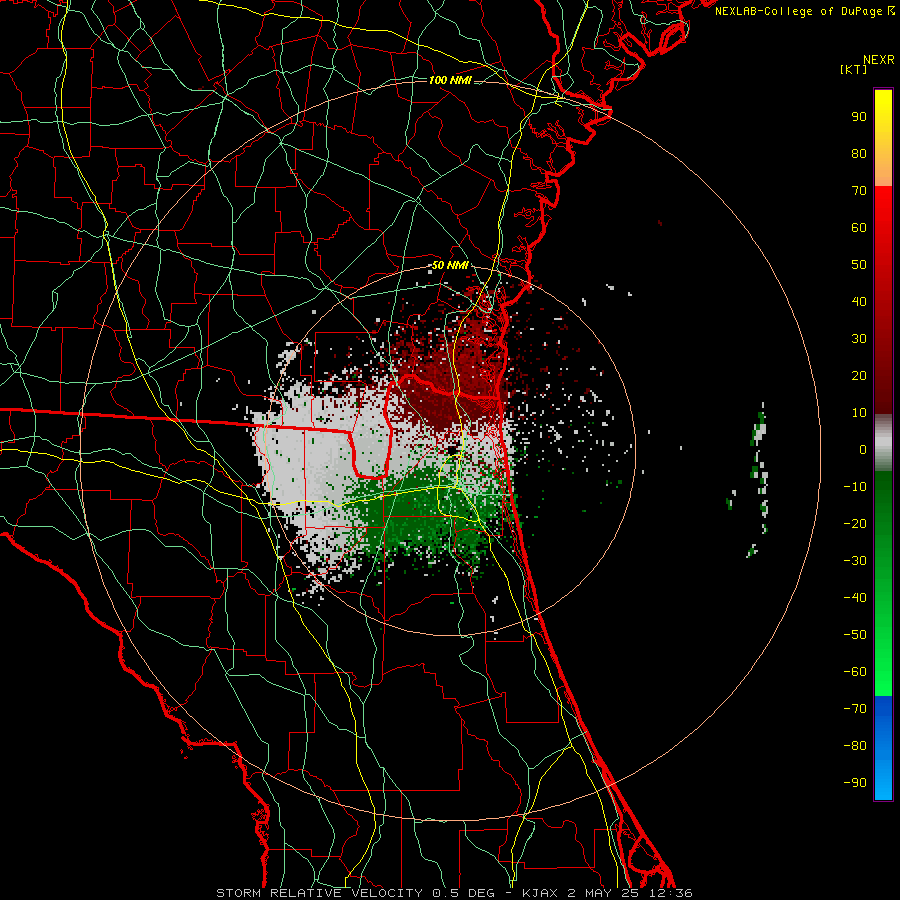
Task: Click the 60 scale label
Action: (859, 227)
